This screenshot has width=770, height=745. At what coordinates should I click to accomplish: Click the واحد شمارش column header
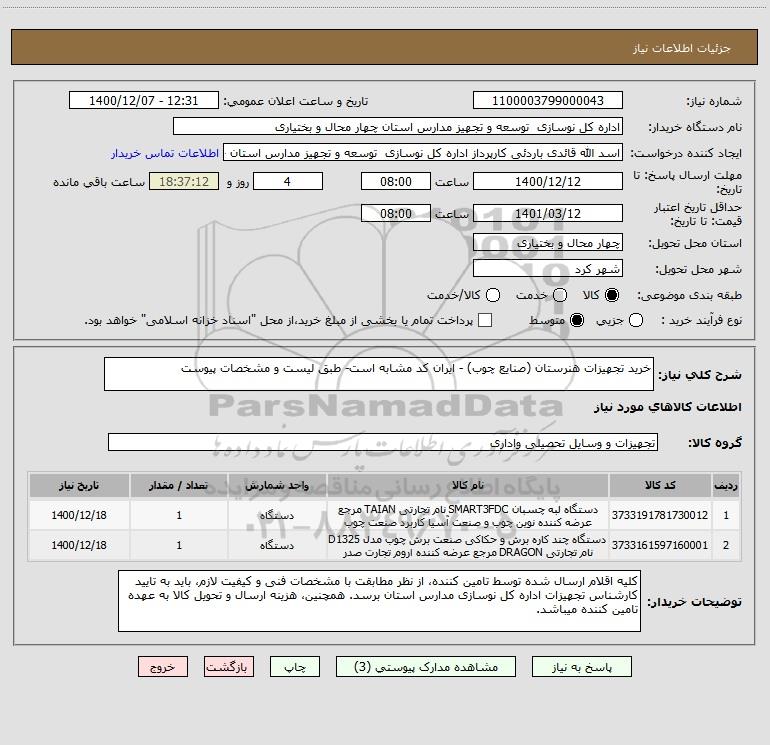(x=277, y=486)
